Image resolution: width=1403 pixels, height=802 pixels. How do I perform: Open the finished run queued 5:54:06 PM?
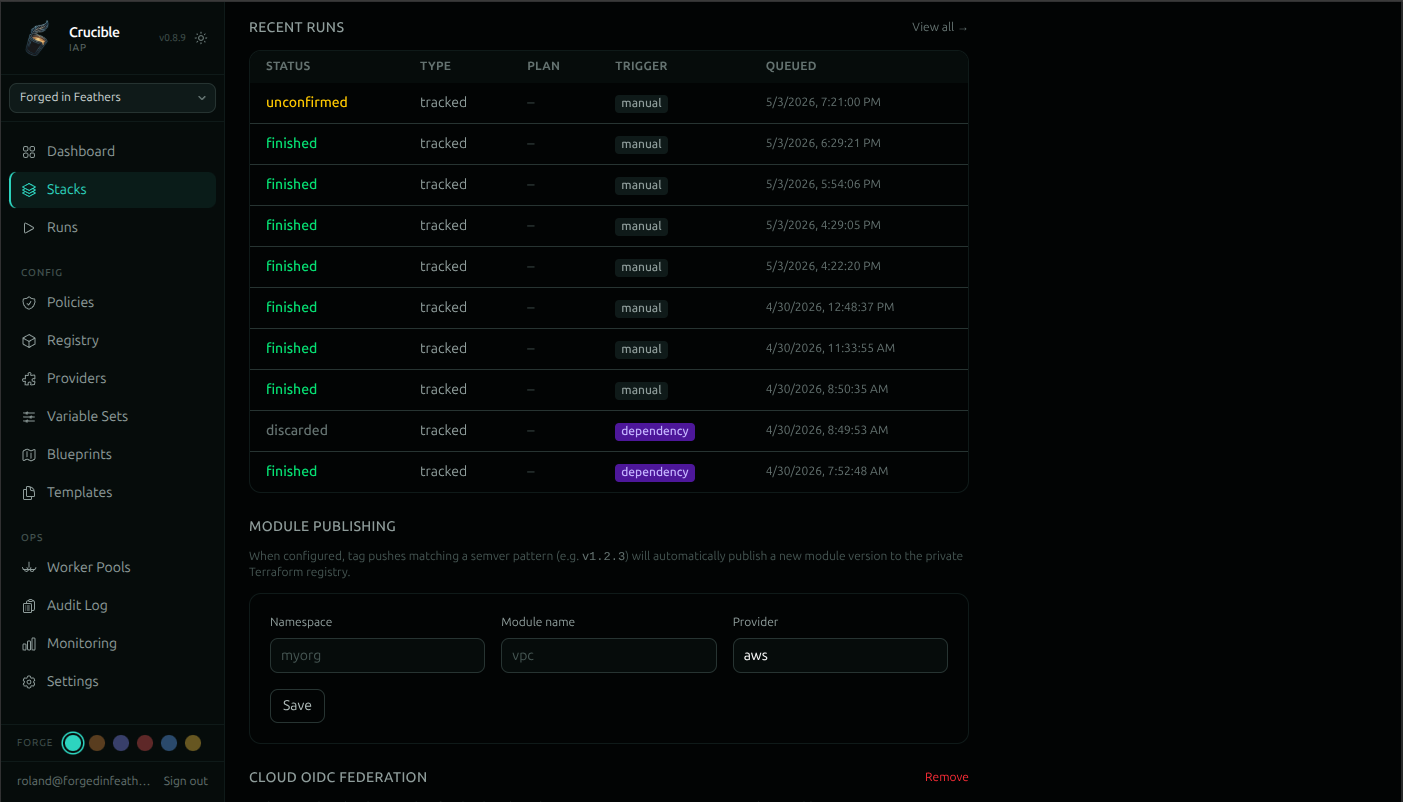point(609,185)
